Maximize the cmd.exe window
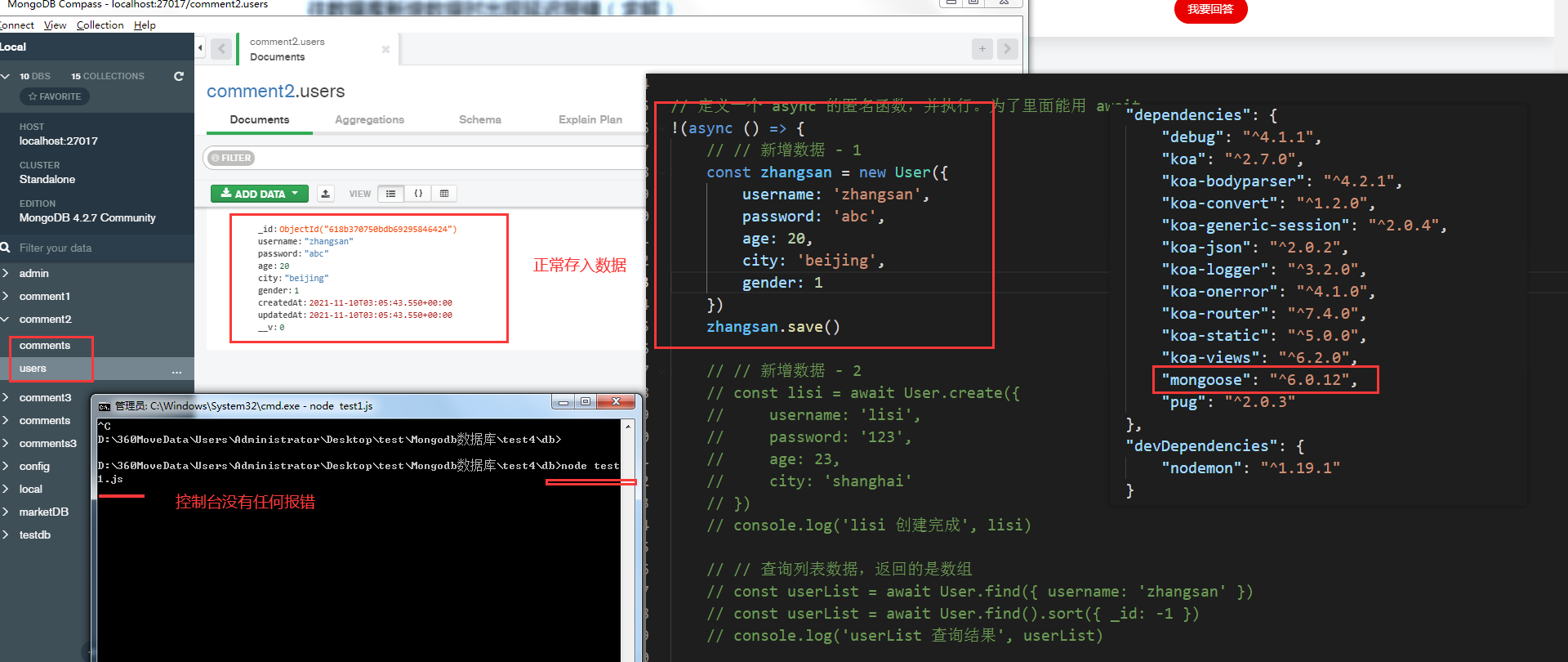 (x=586, y=401)
